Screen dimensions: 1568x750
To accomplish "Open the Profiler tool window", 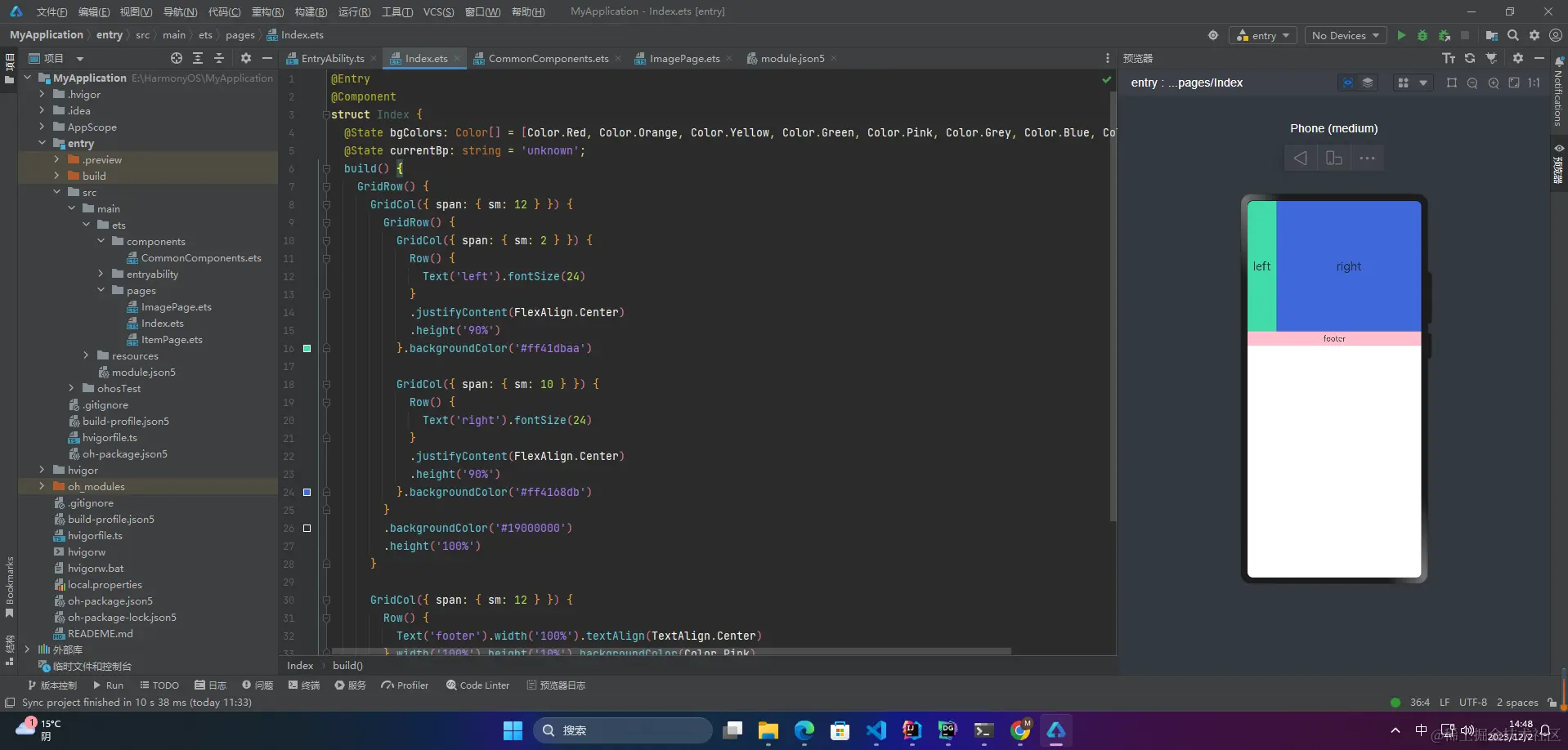I will (x=405, y=685).
